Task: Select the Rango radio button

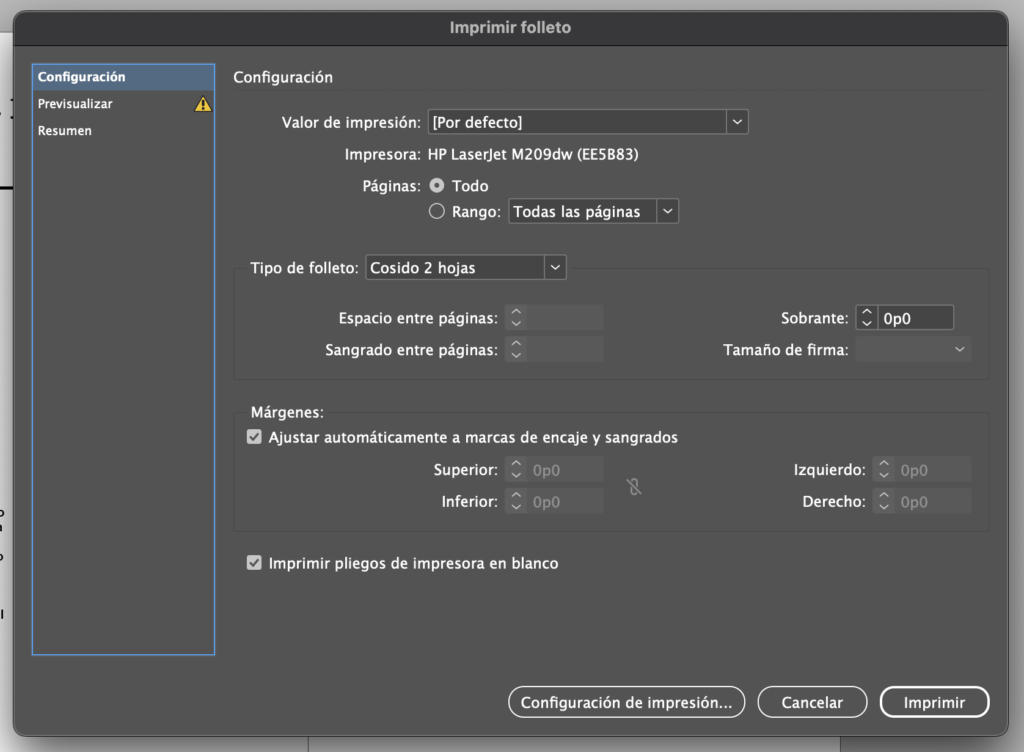Action: pyautogui.click(x=437, y=212)
